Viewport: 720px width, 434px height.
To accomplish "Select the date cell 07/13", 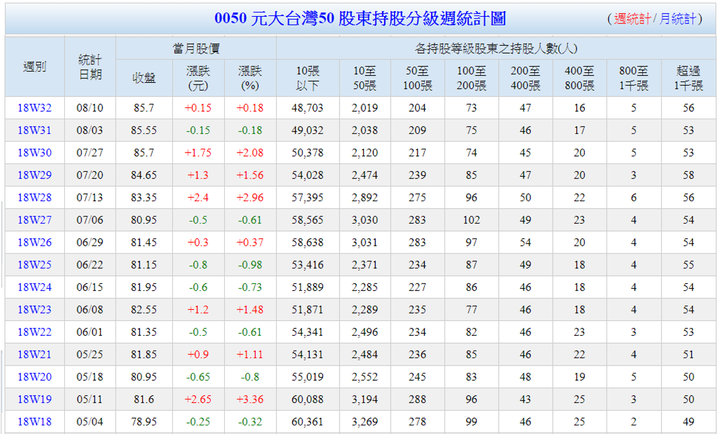I will coord(90,197).
